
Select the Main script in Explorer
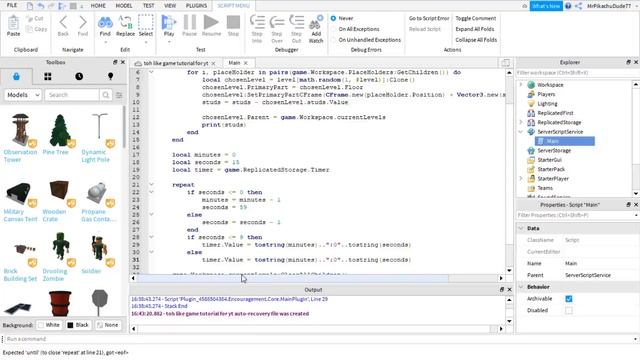pos(565,141)
